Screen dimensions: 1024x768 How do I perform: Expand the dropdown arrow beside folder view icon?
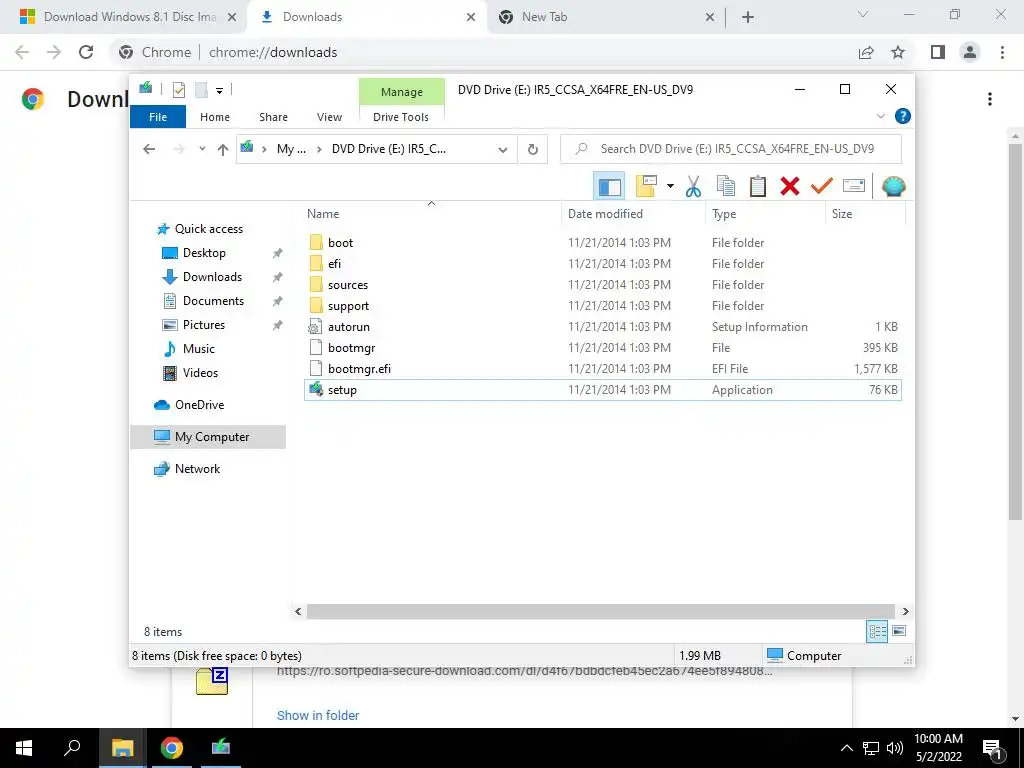[x=670, y=187]
